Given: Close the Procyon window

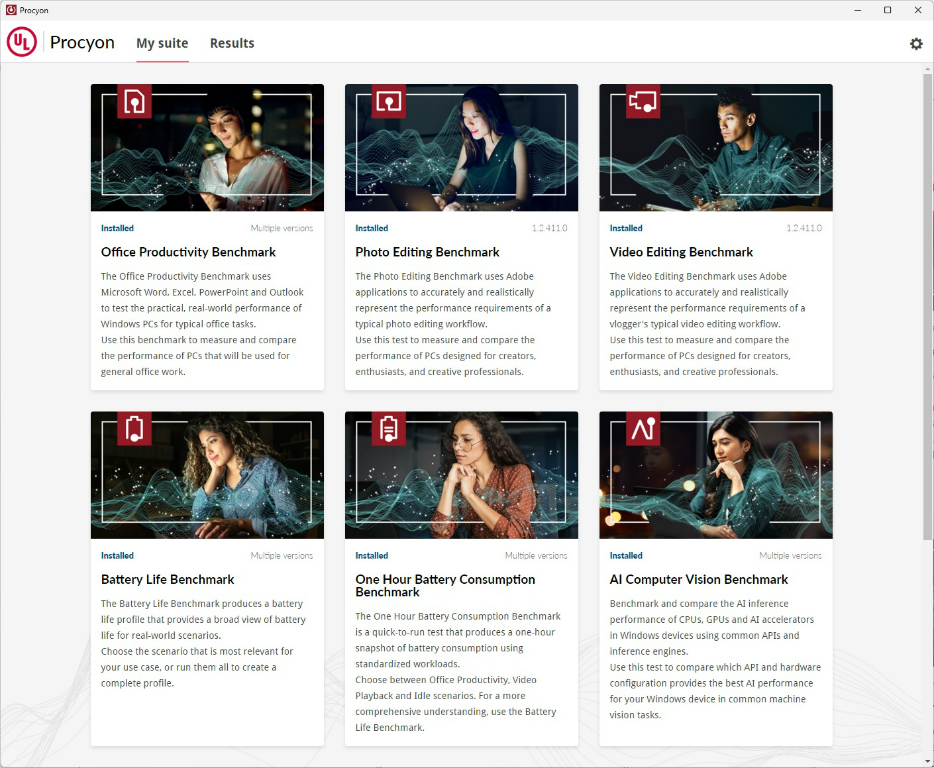Looking at the screenshot, I should pos(918,10).
